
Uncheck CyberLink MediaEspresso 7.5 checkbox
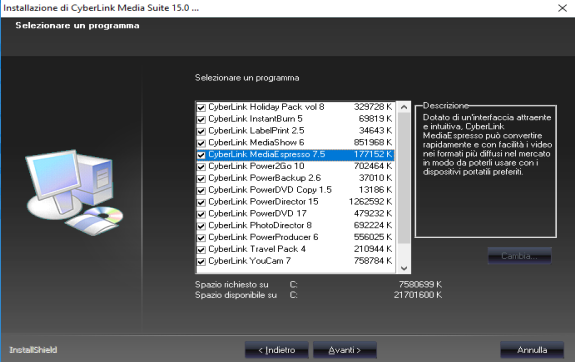click(201, 155)
